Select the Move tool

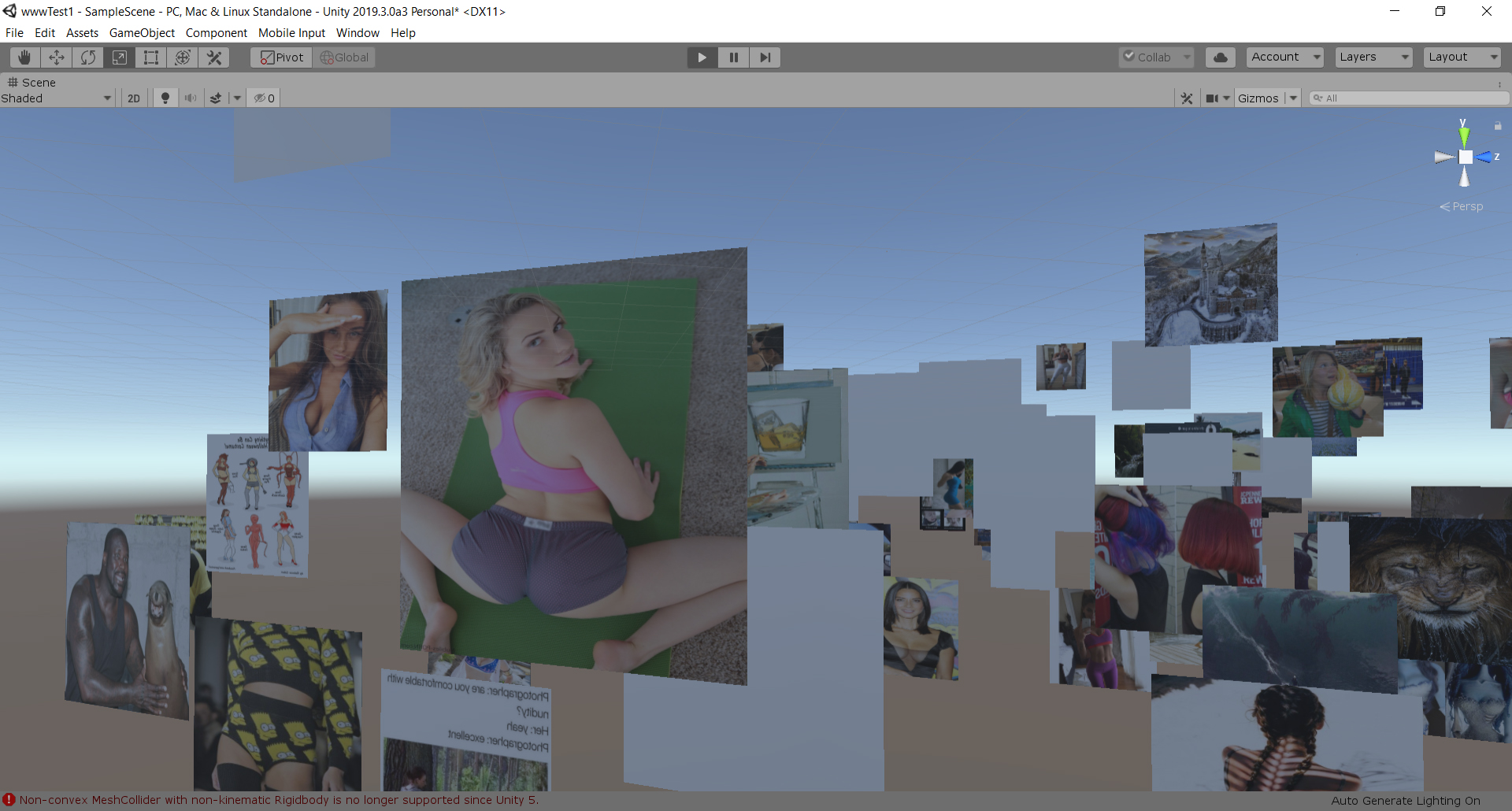(57, 57)
